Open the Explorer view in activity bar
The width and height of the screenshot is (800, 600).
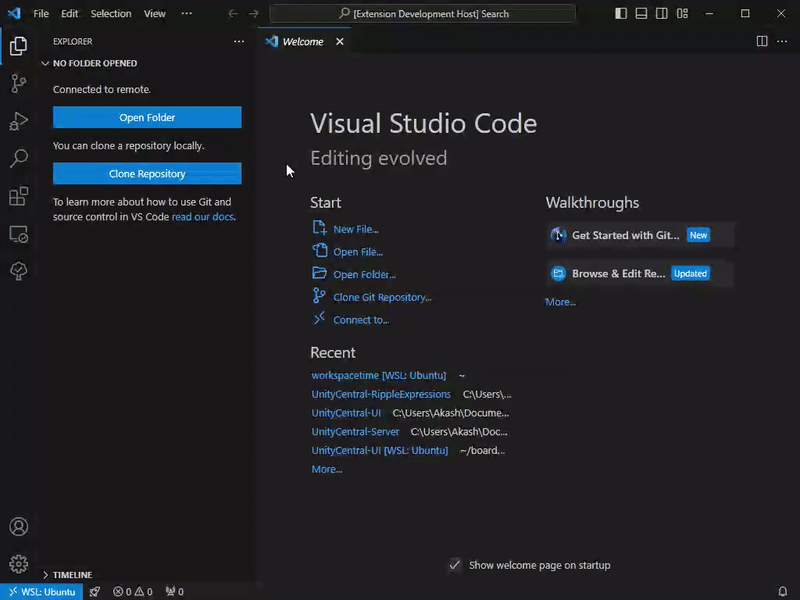pos(18,46)
